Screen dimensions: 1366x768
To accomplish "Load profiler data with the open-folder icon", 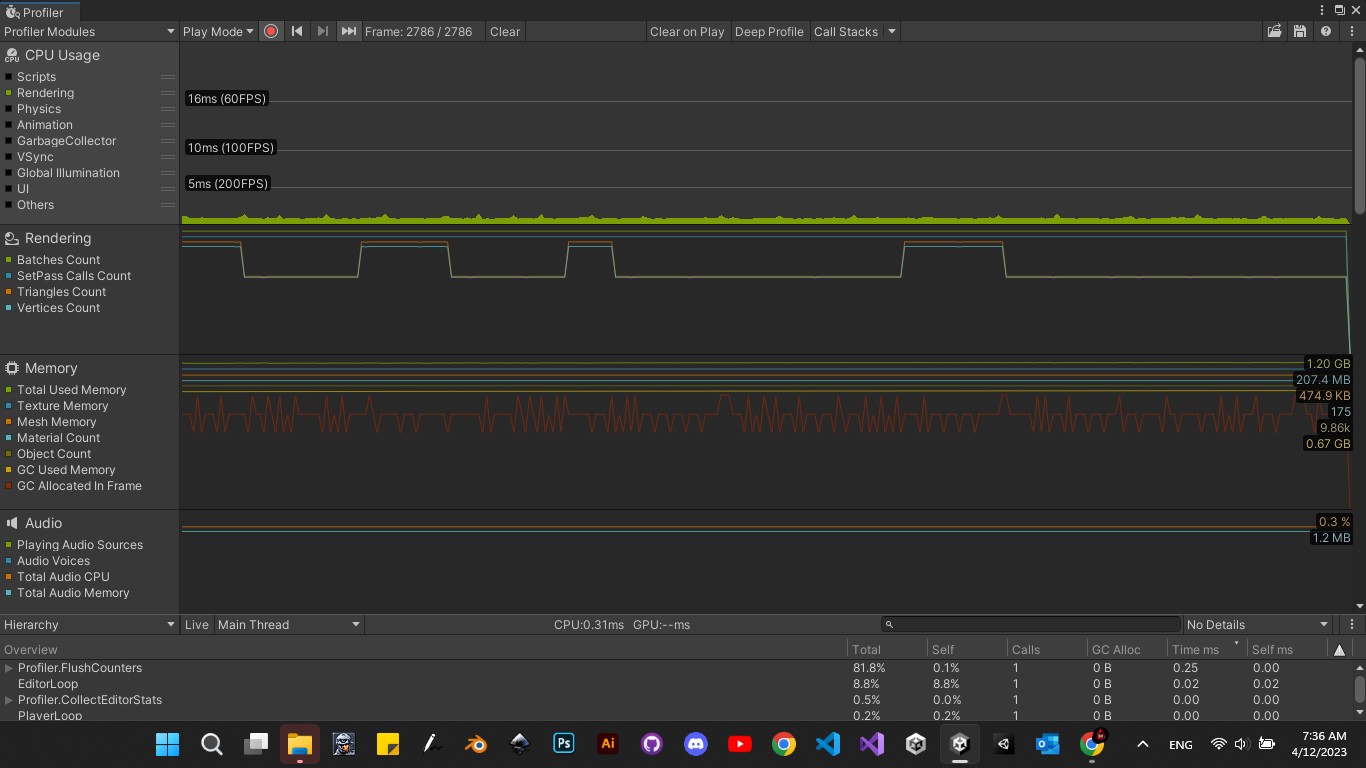I will coord(1274,31).
